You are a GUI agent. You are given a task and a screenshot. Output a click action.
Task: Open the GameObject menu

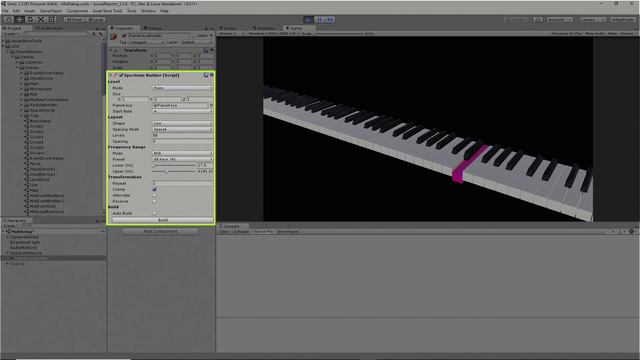(x=51, y=11)
